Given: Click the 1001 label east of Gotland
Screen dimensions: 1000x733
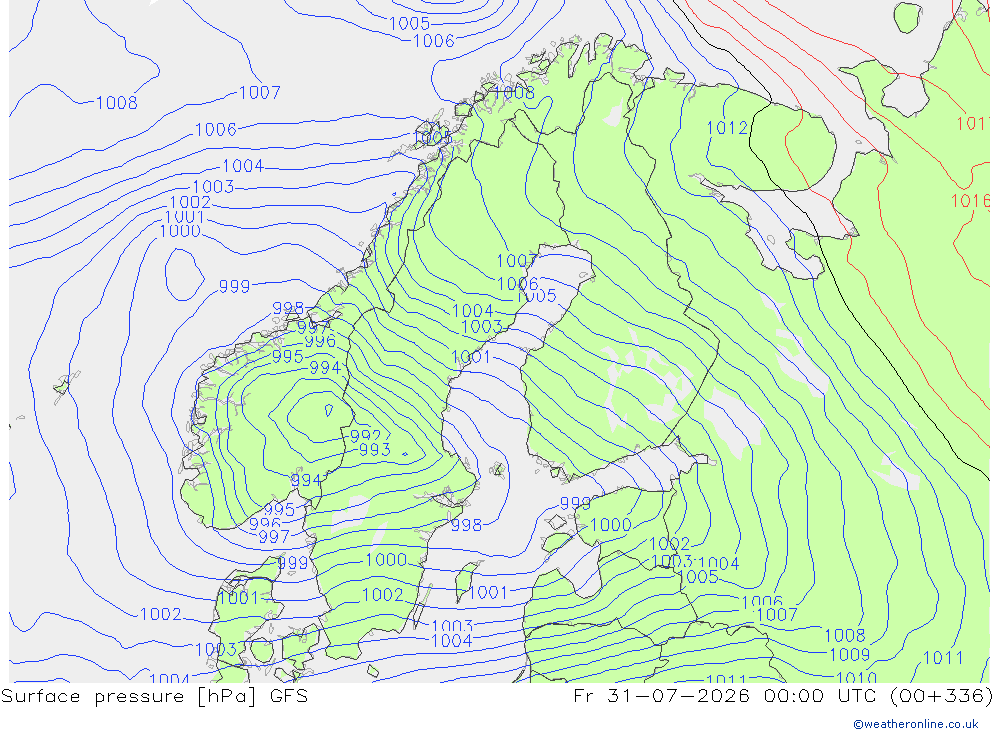Looking at the screenshot, I should point(488,593).
